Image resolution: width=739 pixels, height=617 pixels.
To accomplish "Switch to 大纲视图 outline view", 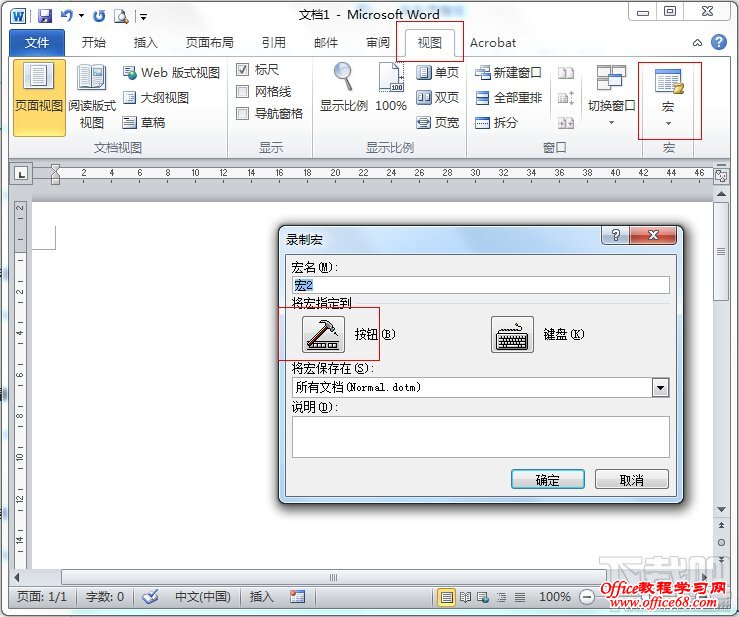I will point(156,98).
